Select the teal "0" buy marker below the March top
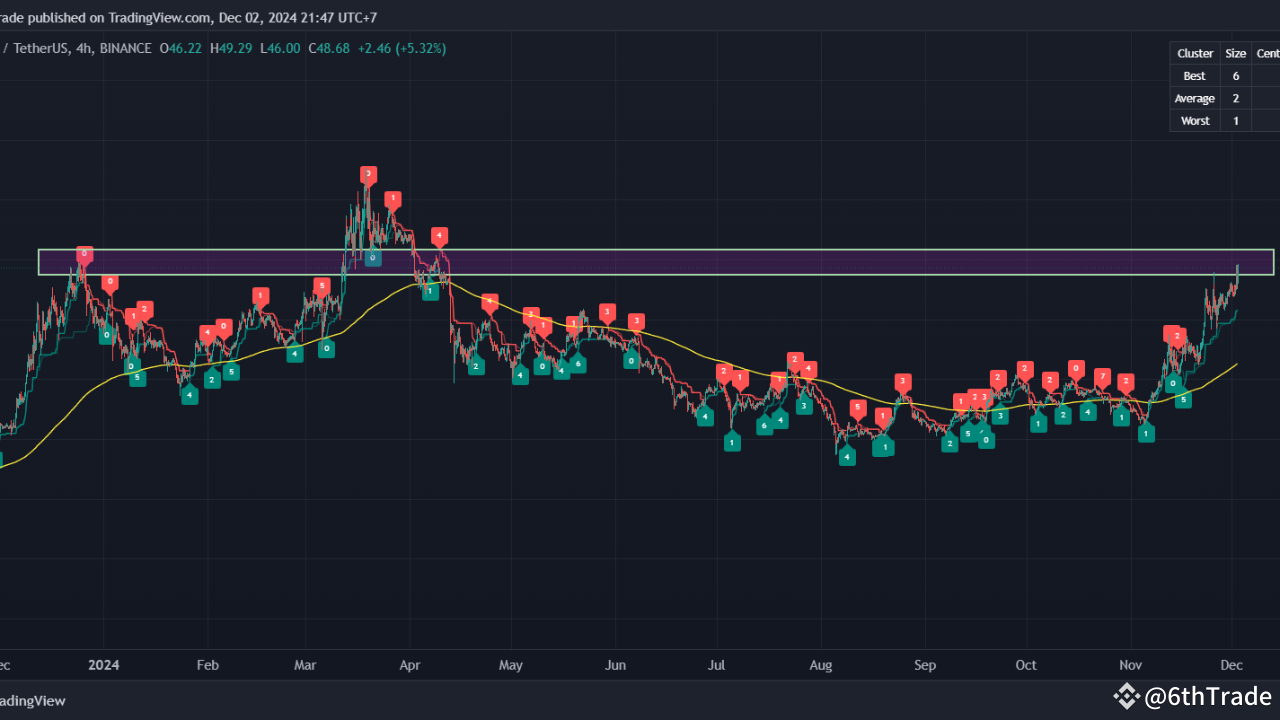 pyautogui.click(x=372, y=257)
